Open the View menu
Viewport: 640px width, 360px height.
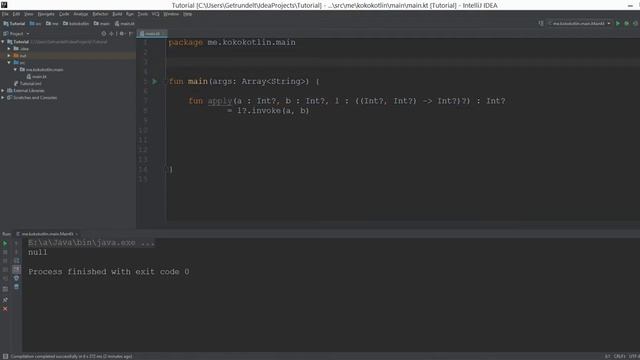tap(29, 14)
